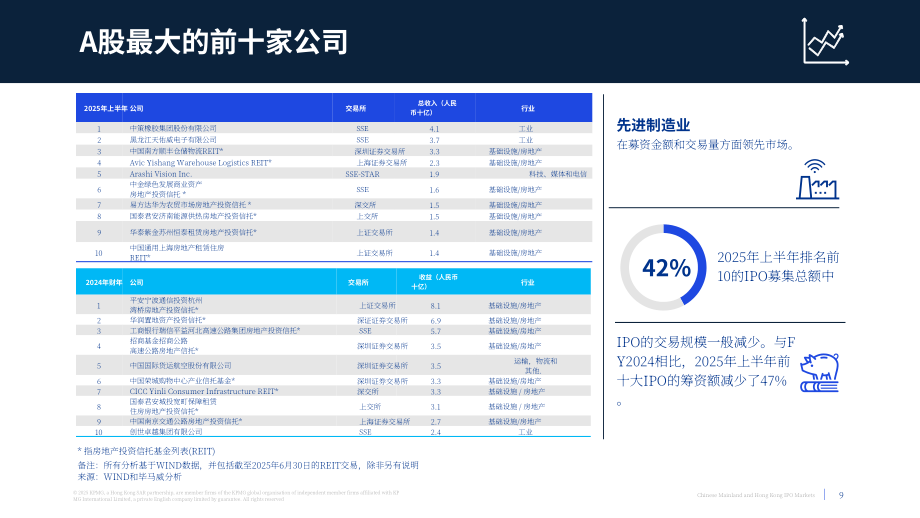The width and height of the screenshot is (920, 518).
Task: Select the row 中策橡胶集团股份有限公司
Action: pyautogui.click(x=334, y=128)
